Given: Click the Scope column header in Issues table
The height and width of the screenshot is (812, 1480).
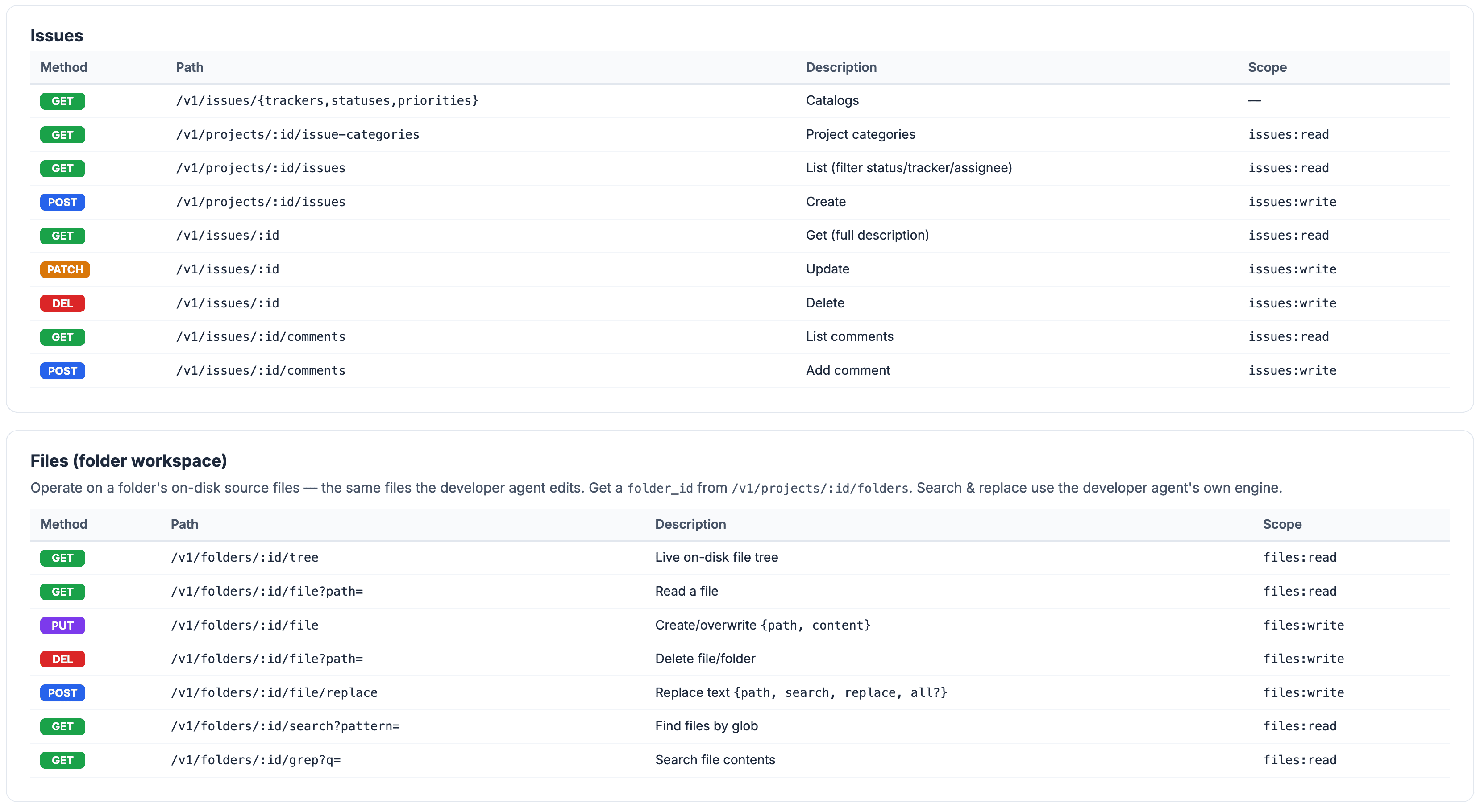Looking at the screenshot, I should click(x=1267, y=67).
